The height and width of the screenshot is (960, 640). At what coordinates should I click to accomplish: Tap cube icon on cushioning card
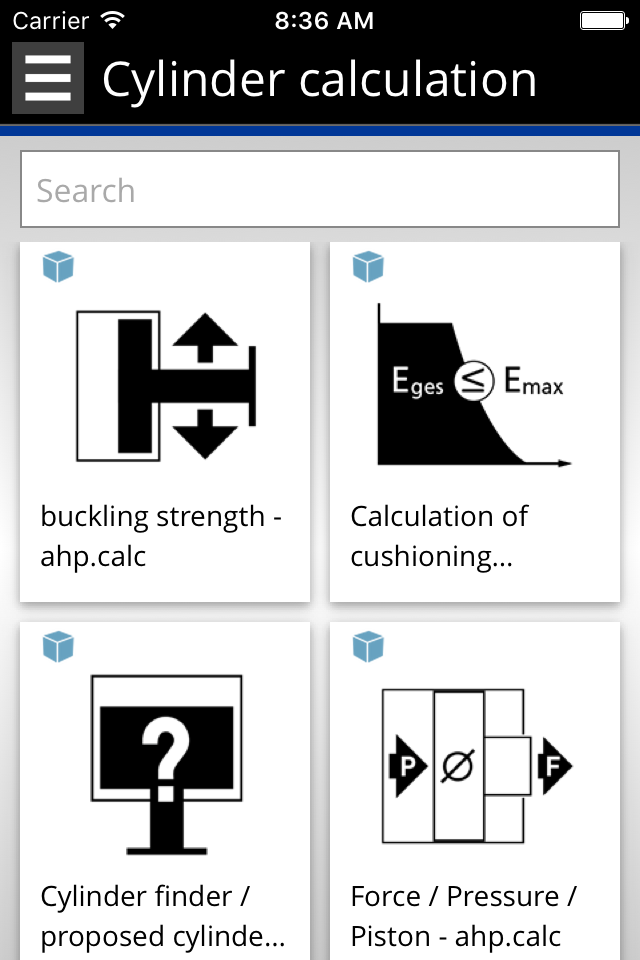(368, 267)
